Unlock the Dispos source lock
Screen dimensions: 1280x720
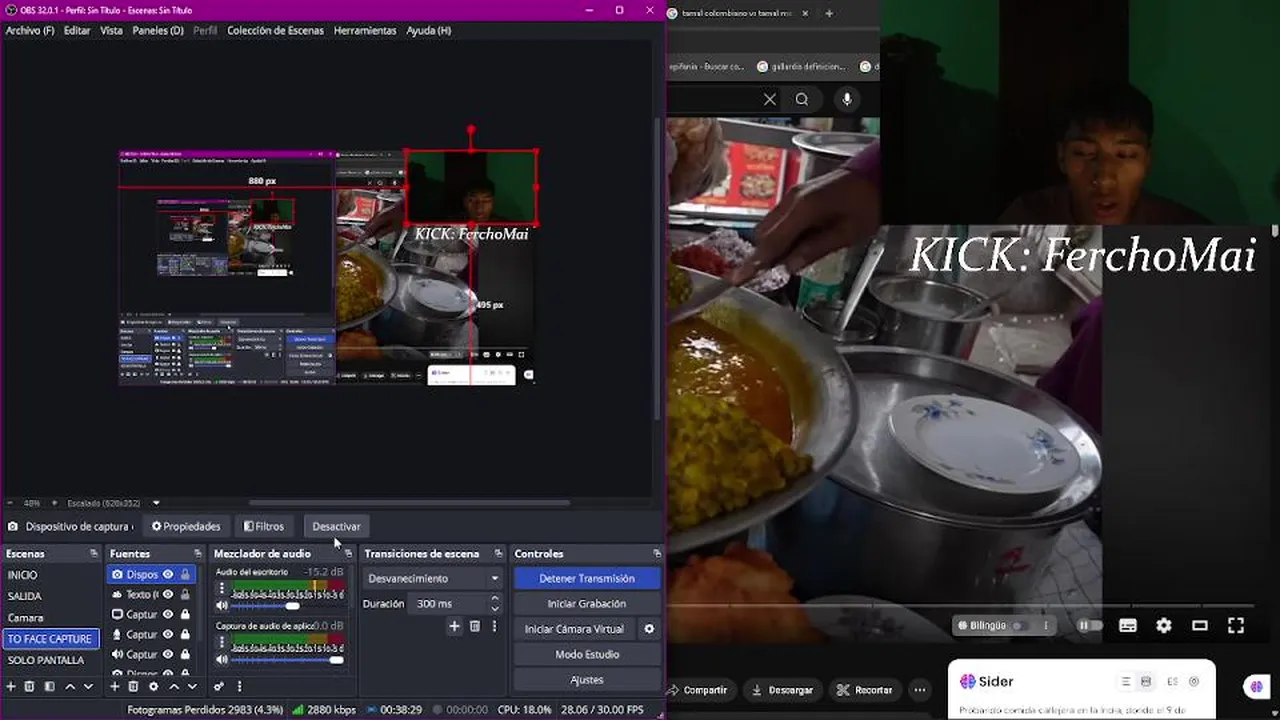tap(185, 574)
